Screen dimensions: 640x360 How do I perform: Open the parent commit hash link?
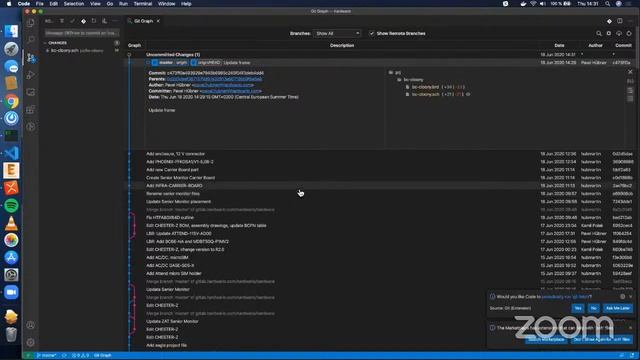pos(215,79)
